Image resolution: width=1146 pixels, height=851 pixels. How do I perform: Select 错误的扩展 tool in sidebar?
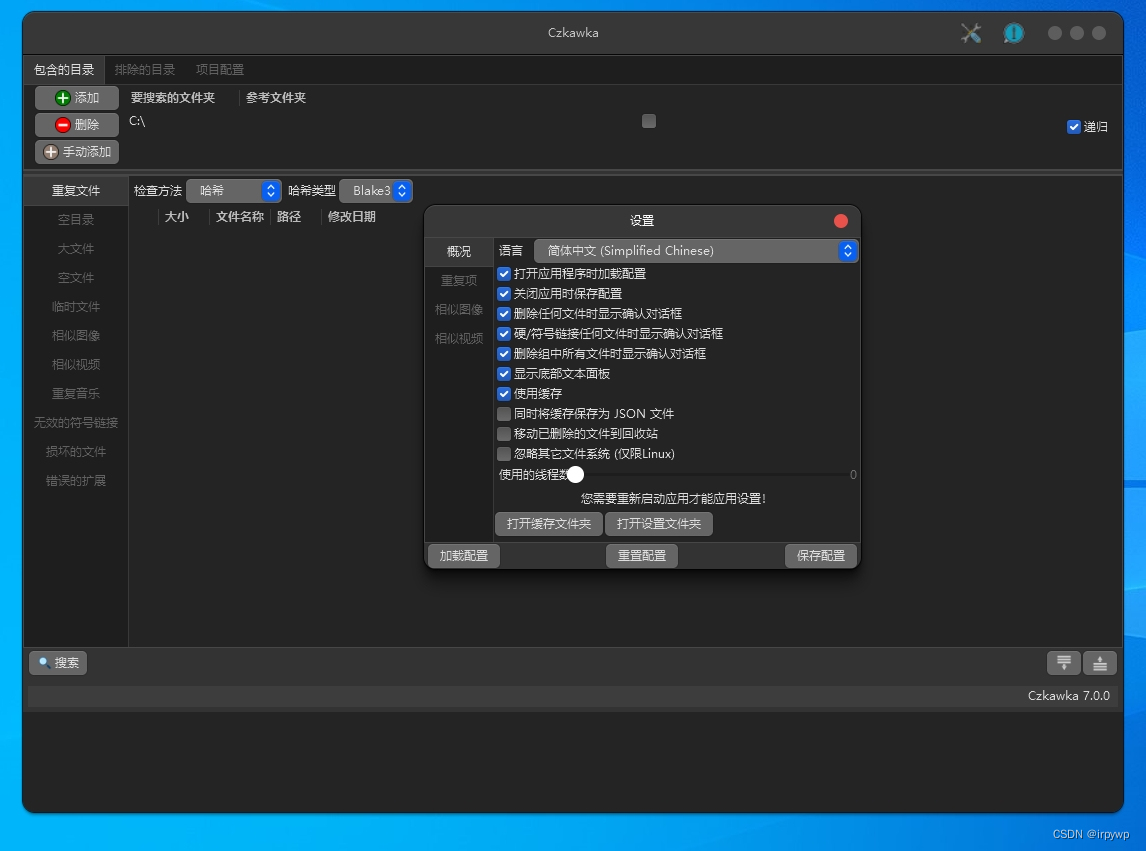(x=76, y=481)
